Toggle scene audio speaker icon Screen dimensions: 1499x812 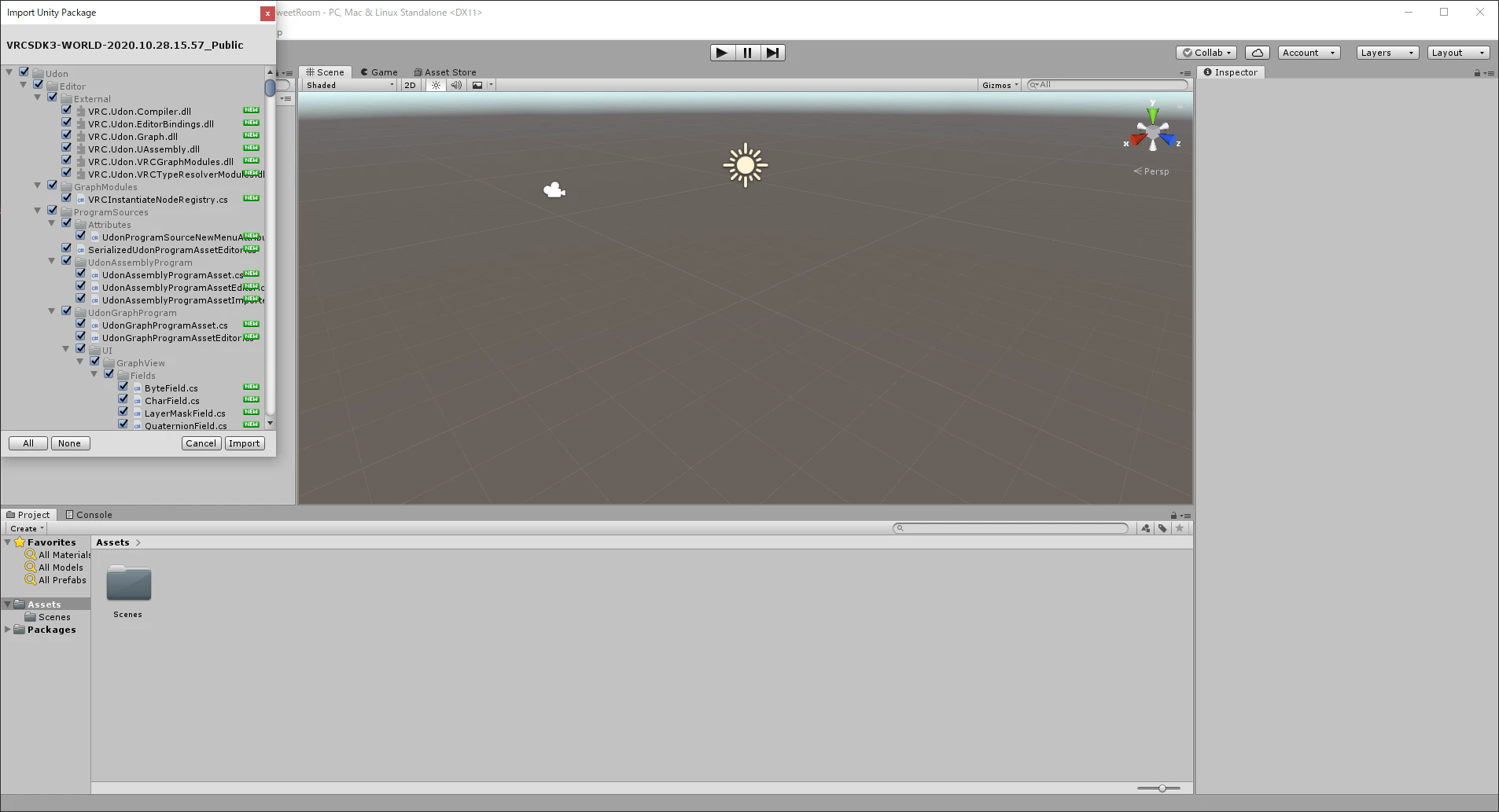point(456,85)
